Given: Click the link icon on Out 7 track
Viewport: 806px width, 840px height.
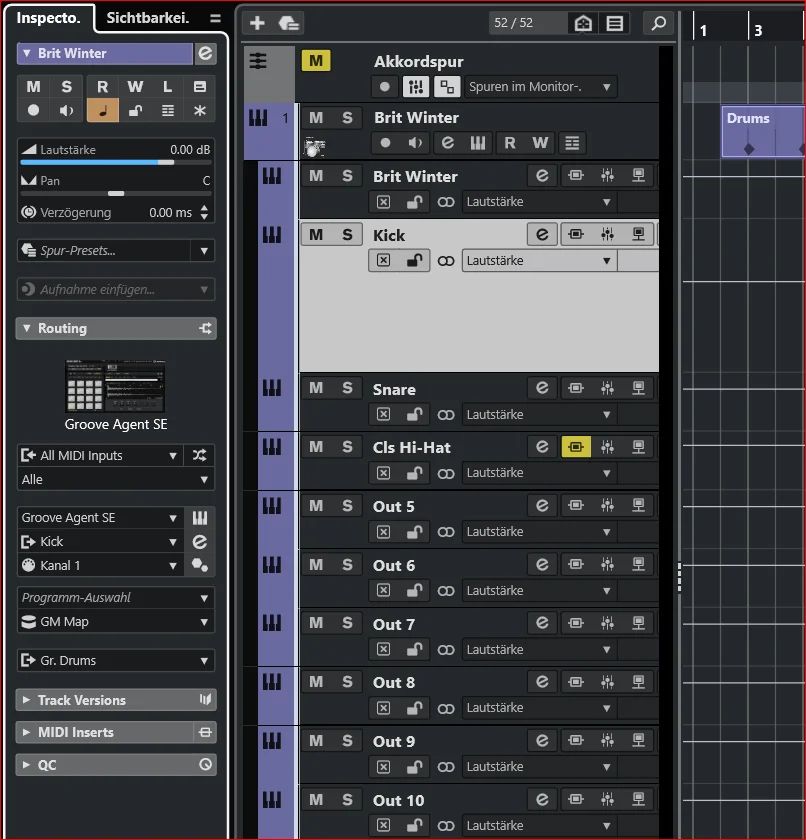Looking at the screenshot, I should tap(446, 649).
